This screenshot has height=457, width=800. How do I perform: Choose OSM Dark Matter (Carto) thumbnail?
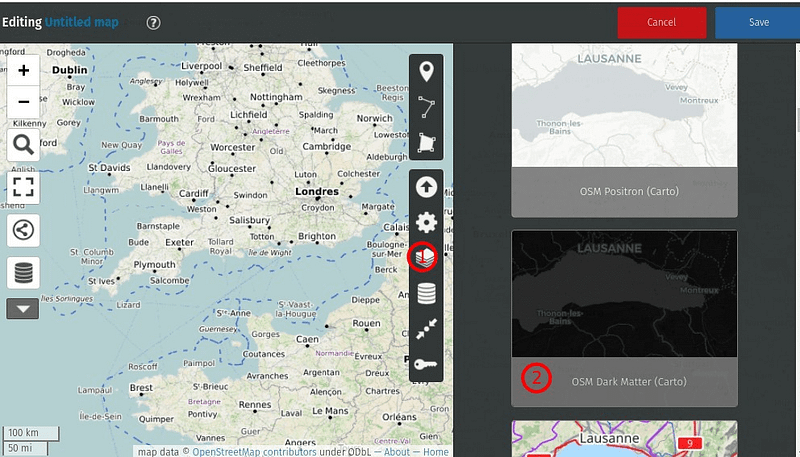(624, 294)
